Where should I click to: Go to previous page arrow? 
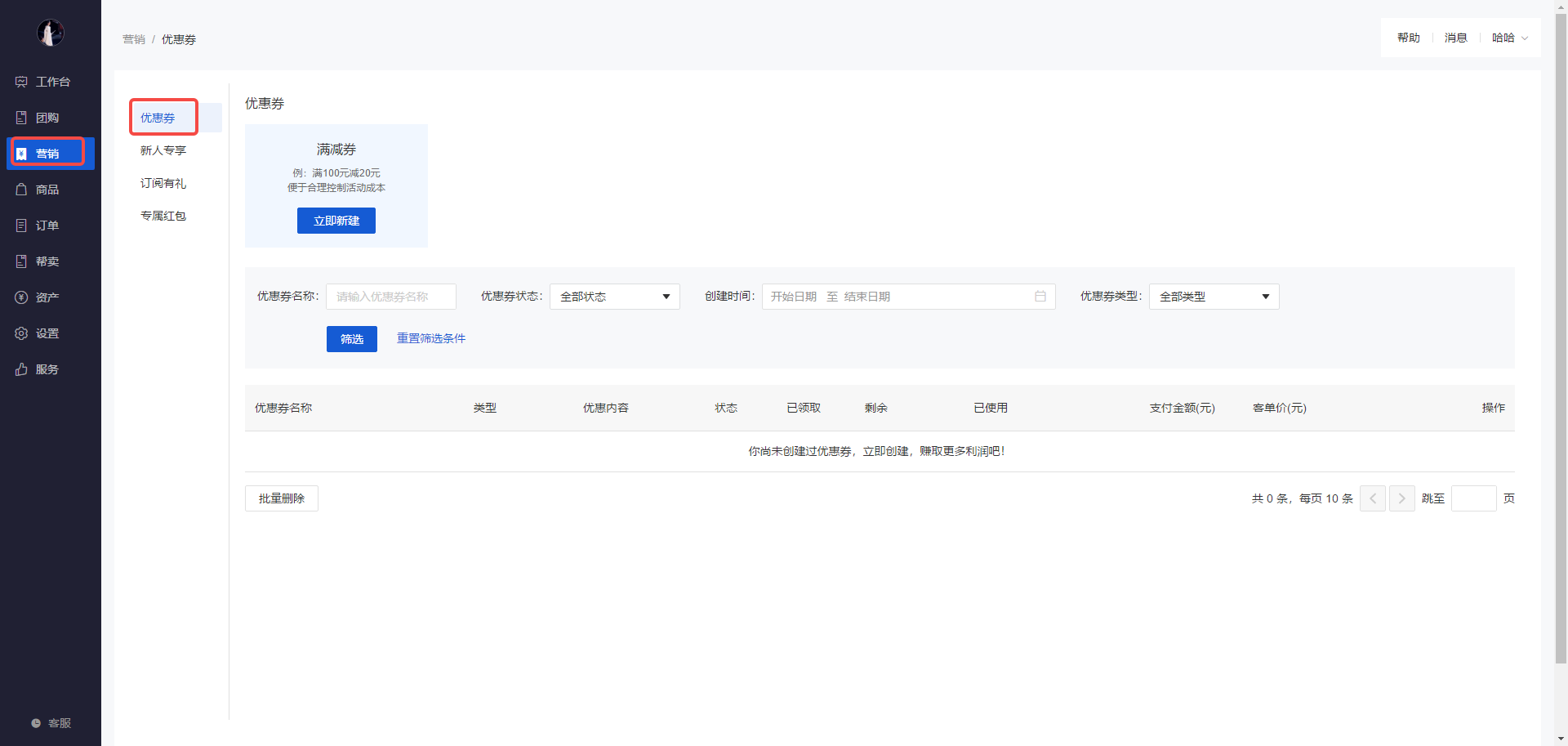pyautogui.click(x=1373, y=498)
